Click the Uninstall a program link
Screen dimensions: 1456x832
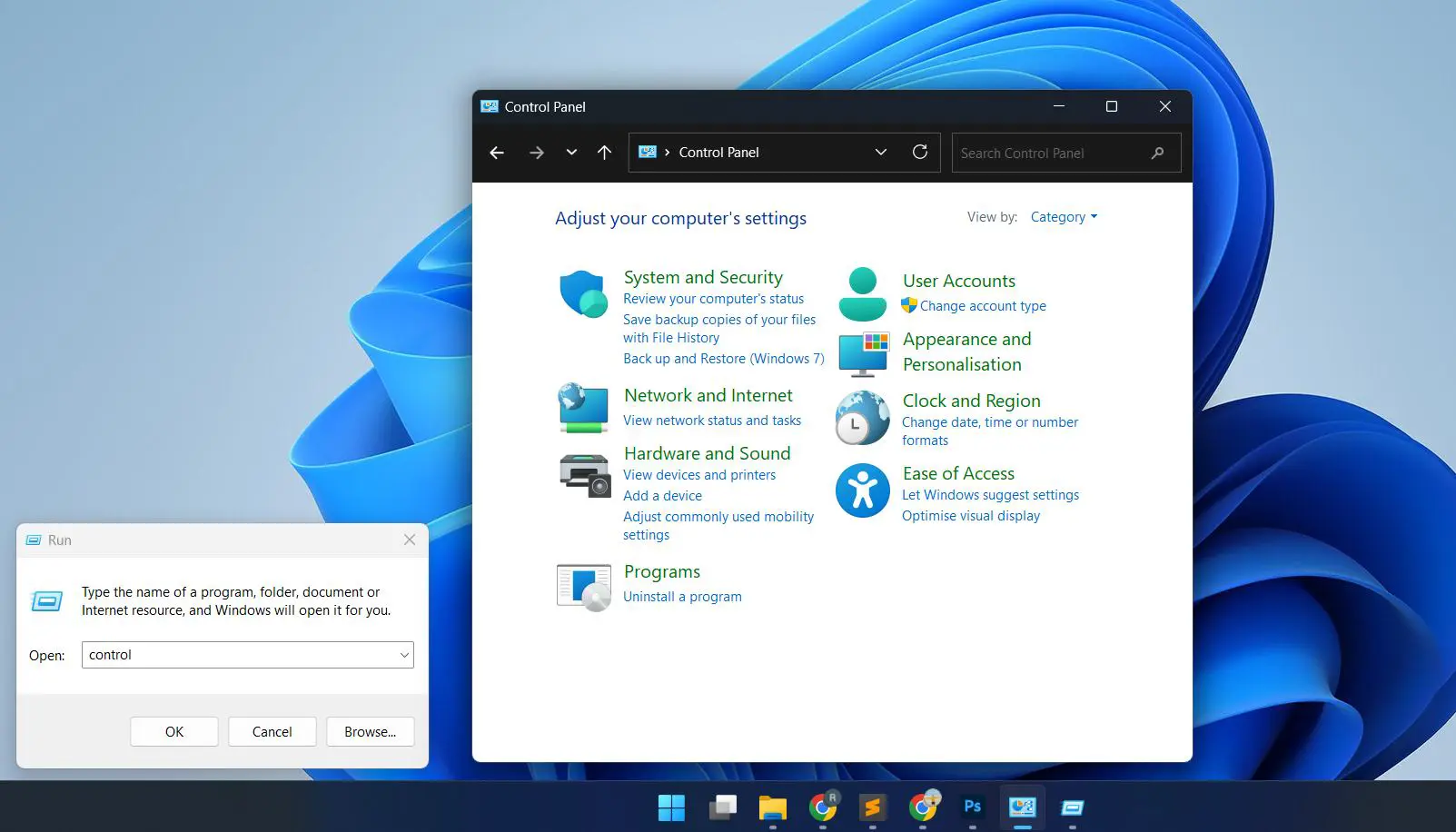[682, 597]
